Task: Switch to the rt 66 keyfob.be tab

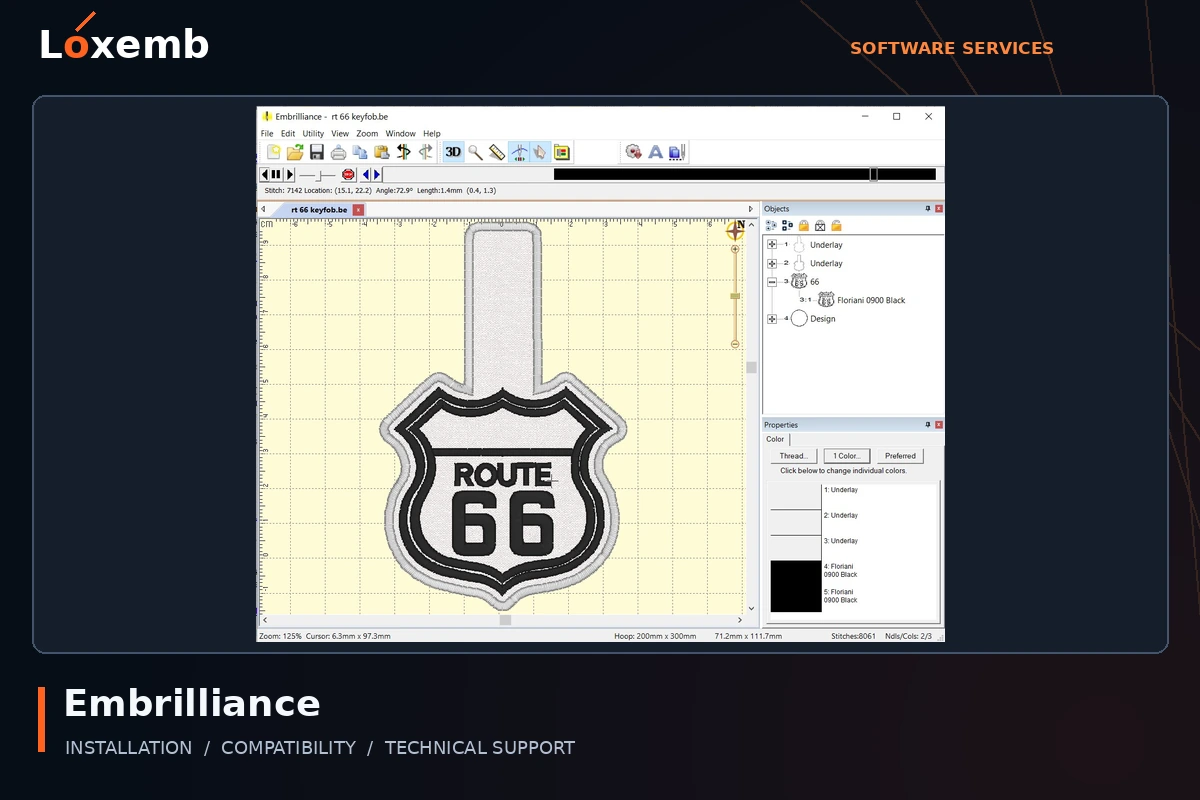Action: tap(319, 210)
